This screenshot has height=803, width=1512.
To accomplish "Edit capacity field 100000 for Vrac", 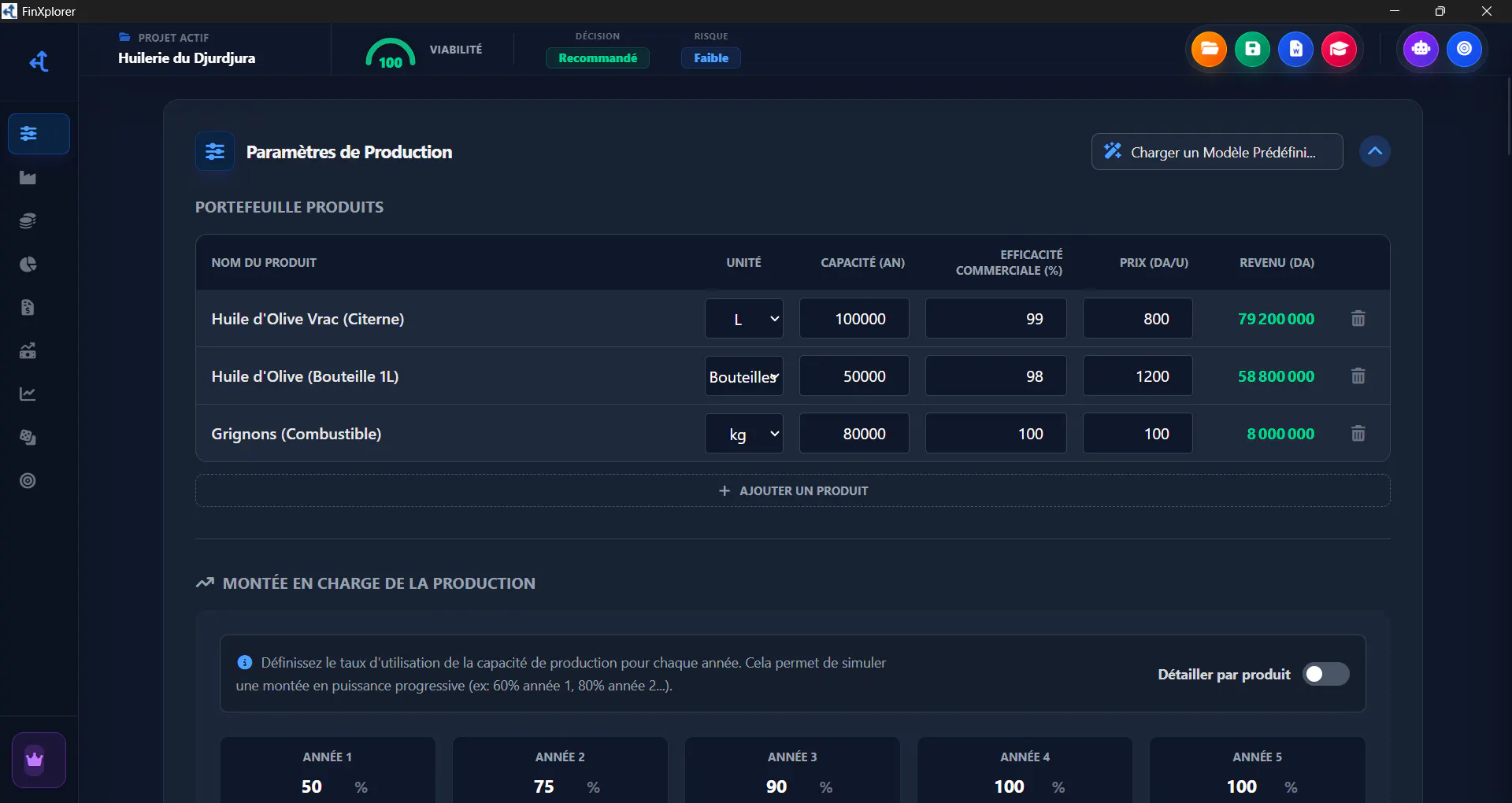I will (x=854, y=319).
